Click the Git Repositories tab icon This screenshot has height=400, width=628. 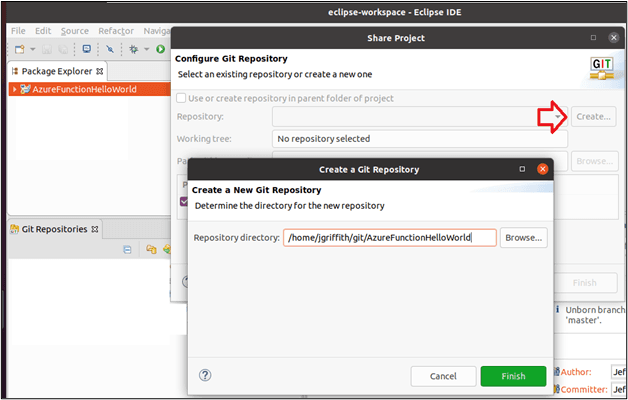click(x=14, y=229)
